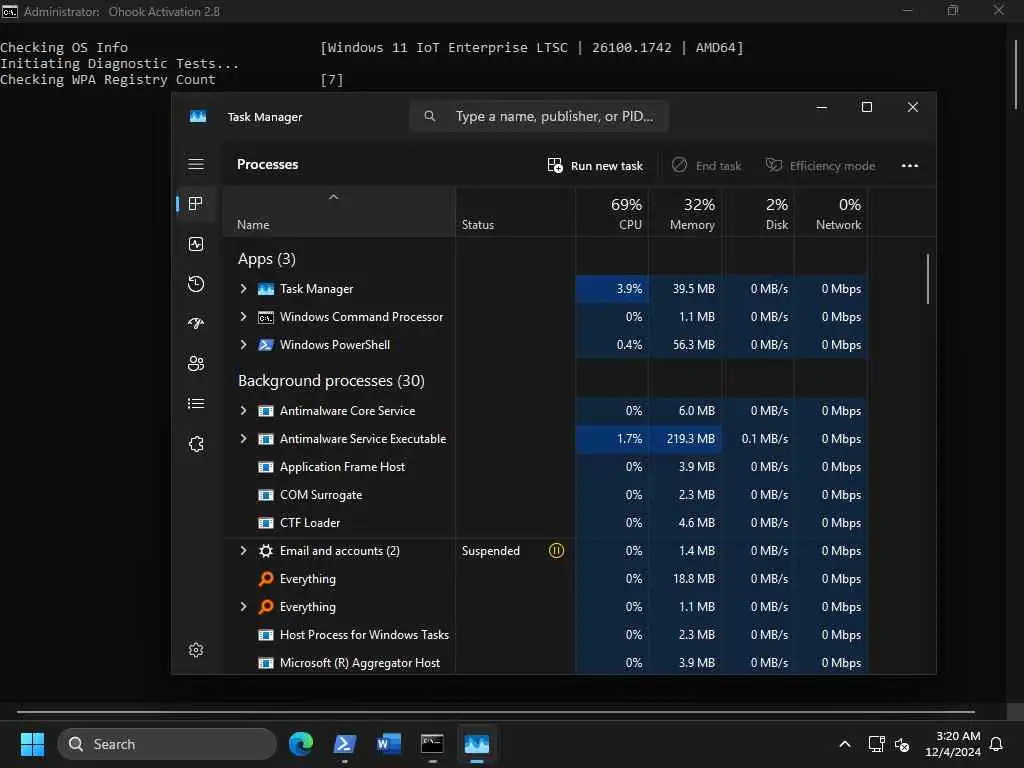Viewport: 1024px width, 768px height.
Task: Open the Users sidebar icon
Action: pyautogui.click(x=196, y=364)
